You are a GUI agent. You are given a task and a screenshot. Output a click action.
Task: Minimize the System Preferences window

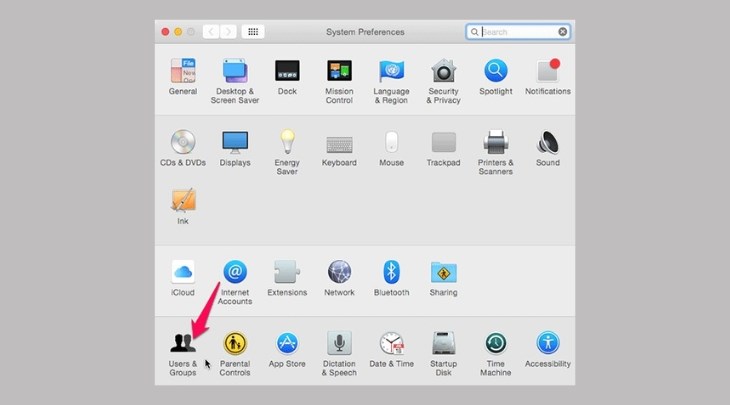178,32
